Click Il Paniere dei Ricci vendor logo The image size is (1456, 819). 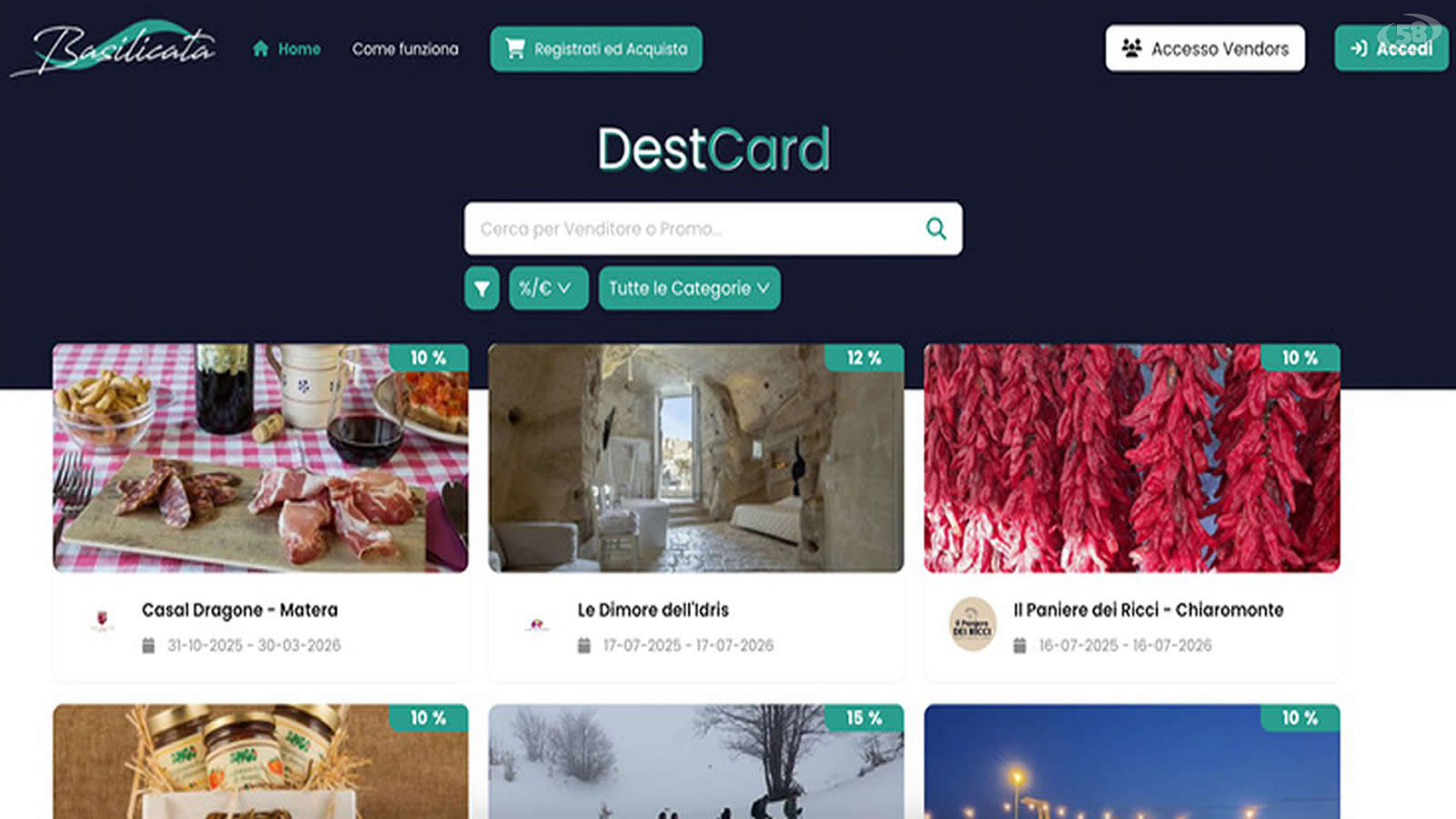973,624
